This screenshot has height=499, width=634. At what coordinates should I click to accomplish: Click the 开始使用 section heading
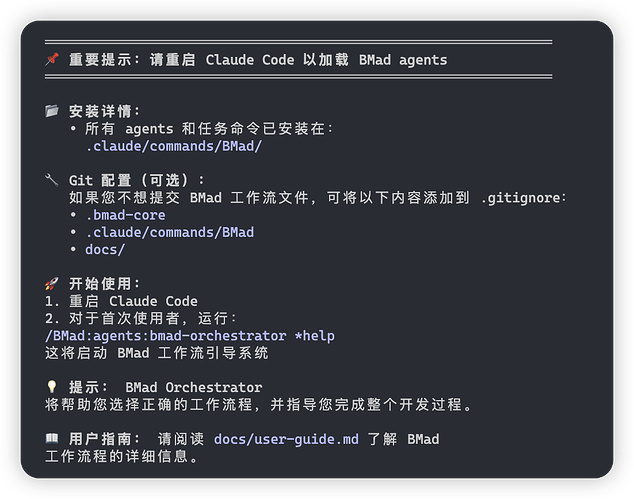click(x=105, y=284)
